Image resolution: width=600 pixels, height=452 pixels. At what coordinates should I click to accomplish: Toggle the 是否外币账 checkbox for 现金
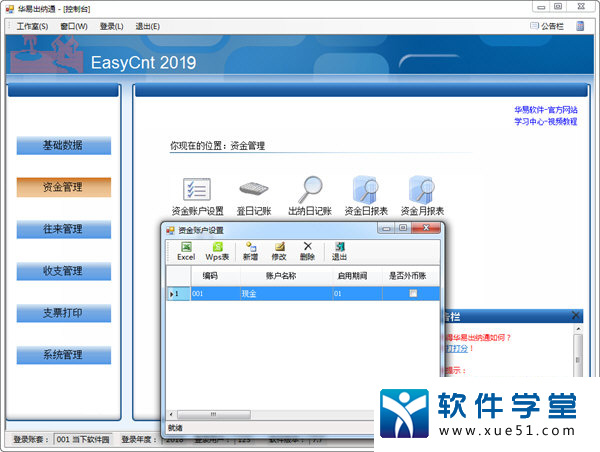[x=413, y=293]
